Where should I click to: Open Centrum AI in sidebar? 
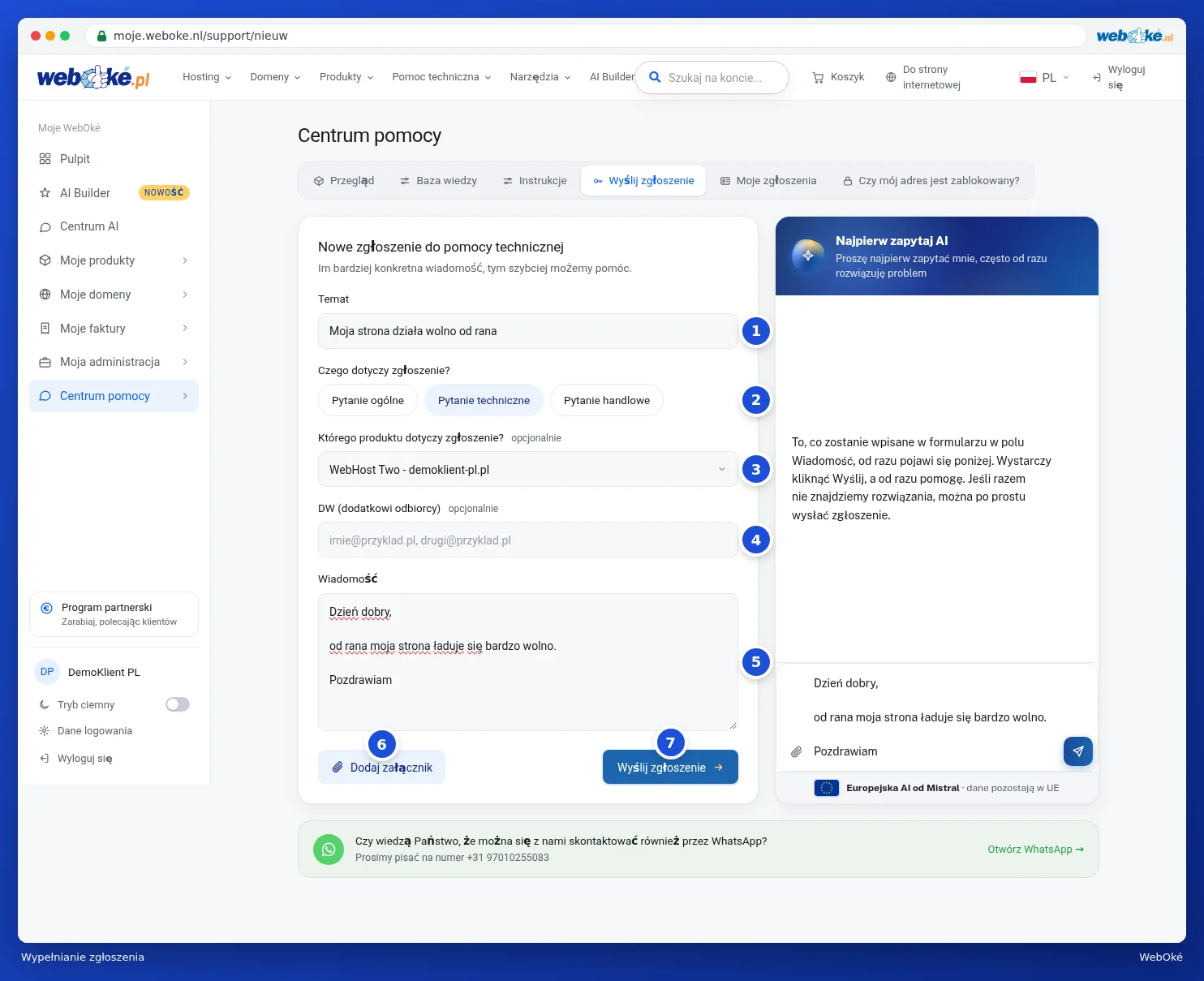click(x=114, y=226)
